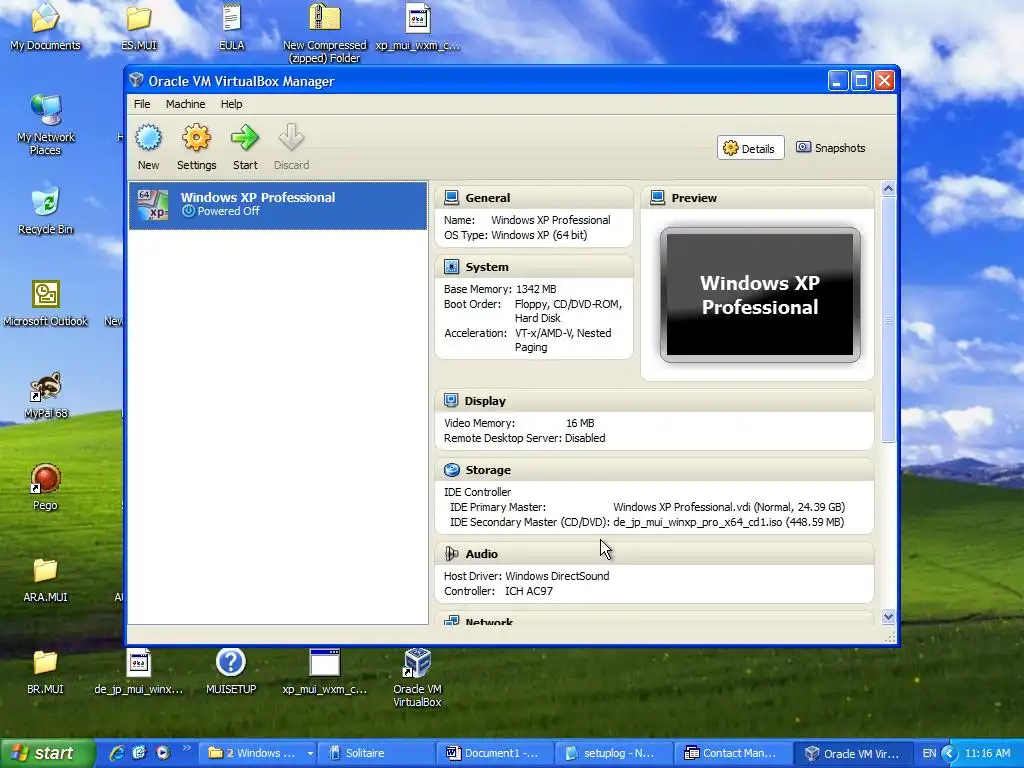Switch to Contact Manager taskbar button
The height and width of the screenshot is (768, 1024).
point(734,754)
